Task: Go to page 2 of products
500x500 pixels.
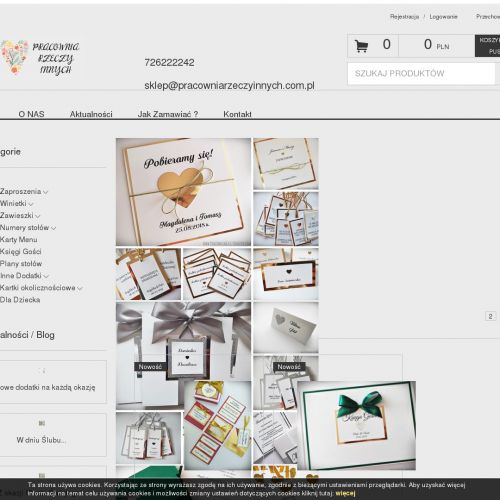Action: coord(490,316)
